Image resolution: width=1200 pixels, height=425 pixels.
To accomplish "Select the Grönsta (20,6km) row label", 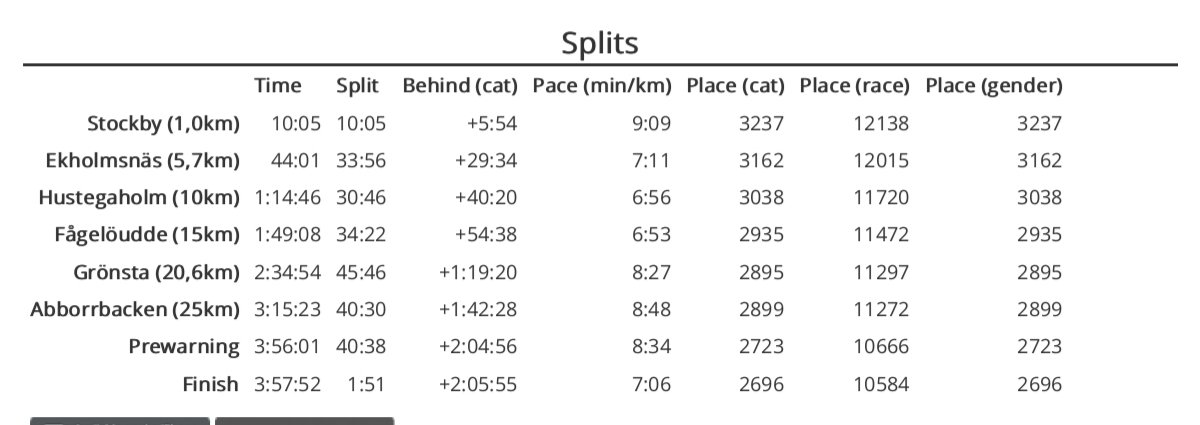I will pos(157,273).
